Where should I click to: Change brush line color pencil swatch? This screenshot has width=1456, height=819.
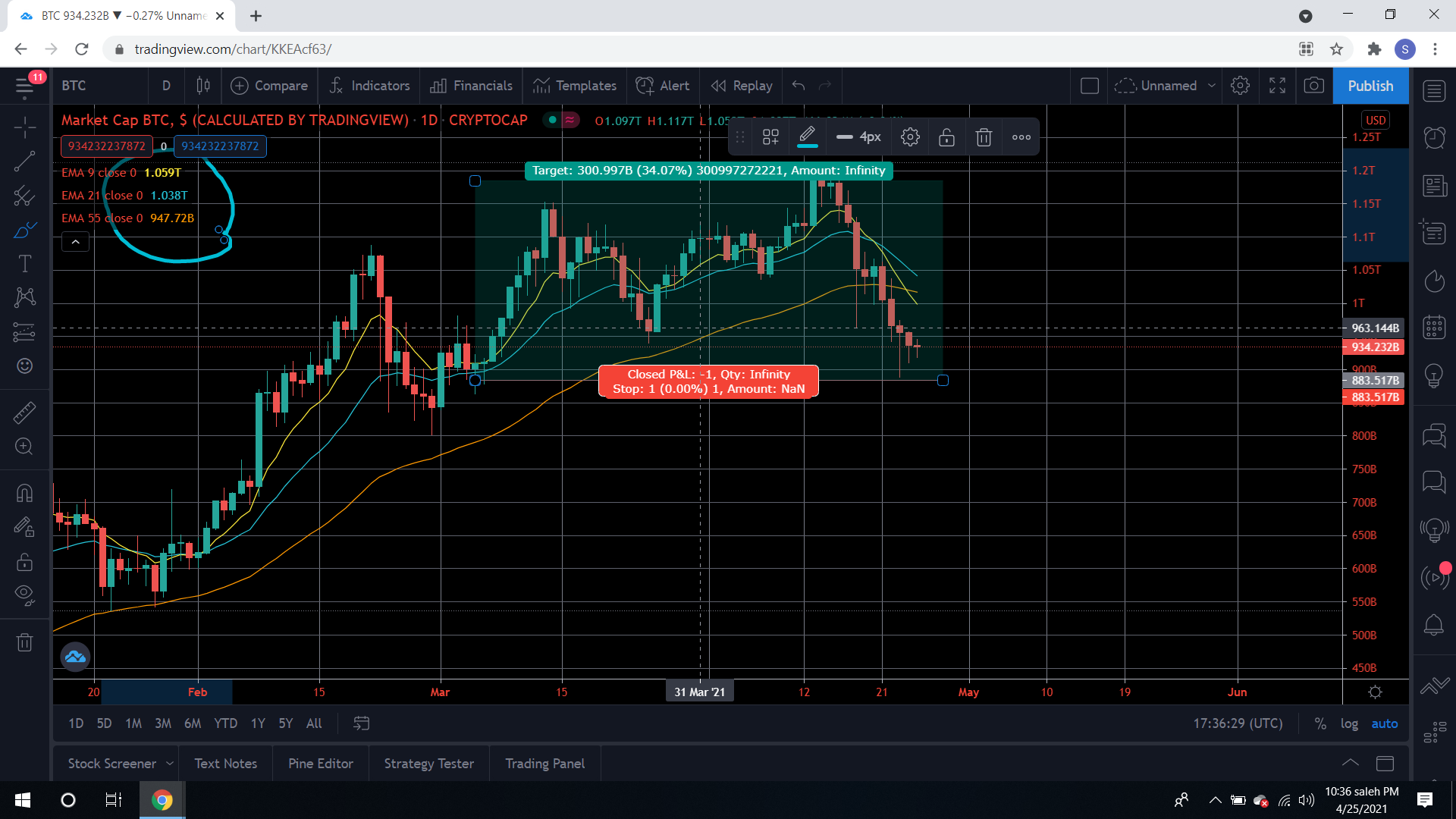pyautogui.click(x=807, y=137)
